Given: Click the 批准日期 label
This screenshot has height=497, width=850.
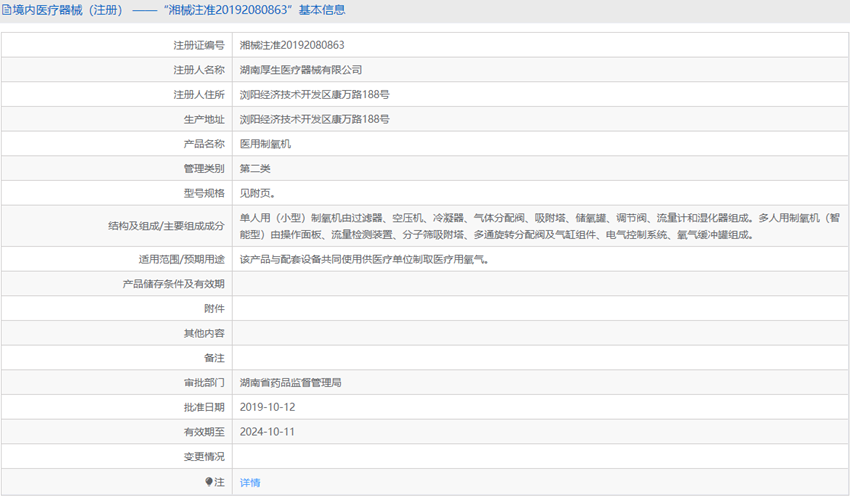Looking at the screenshot, I should pos(204,407).
